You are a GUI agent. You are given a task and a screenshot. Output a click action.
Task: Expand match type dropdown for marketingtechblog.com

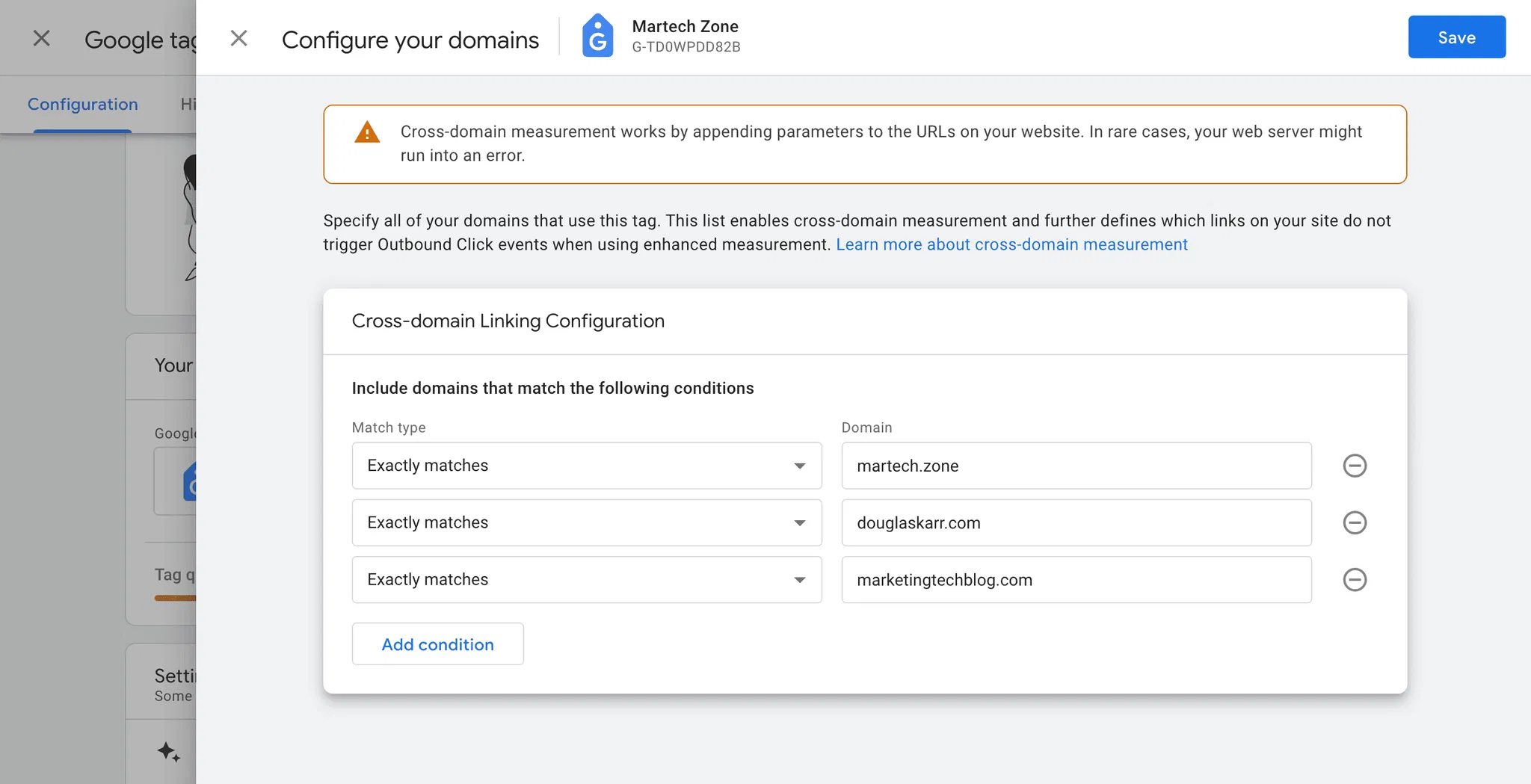pos(586,579)
